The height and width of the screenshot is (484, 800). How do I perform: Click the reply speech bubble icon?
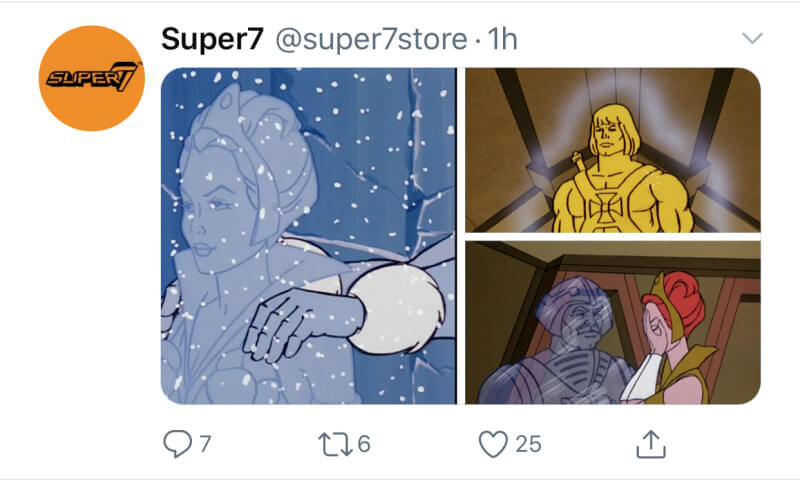point(177,443)
